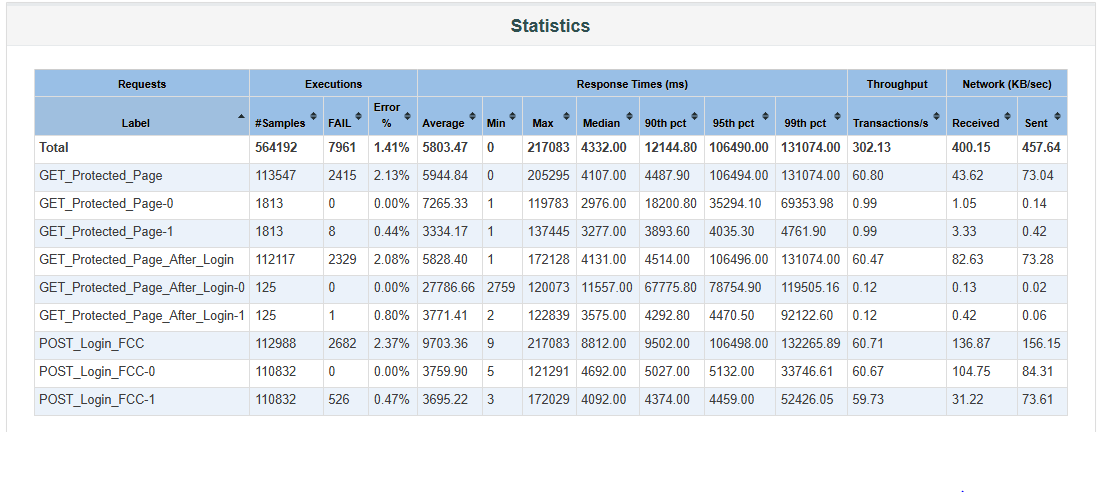The height and width of the screenshot is (492, 1102).
Task: Click the Statistics panel title
Action: pos(550,26)
